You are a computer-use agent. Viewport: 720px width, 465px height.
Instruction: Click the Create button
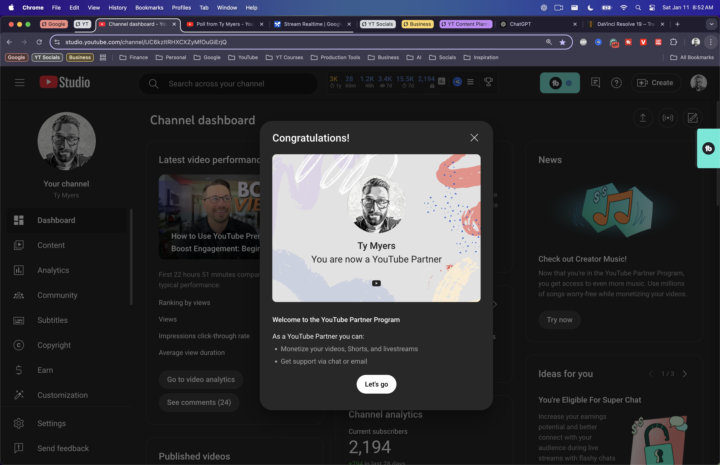click(x=656, y=83)
